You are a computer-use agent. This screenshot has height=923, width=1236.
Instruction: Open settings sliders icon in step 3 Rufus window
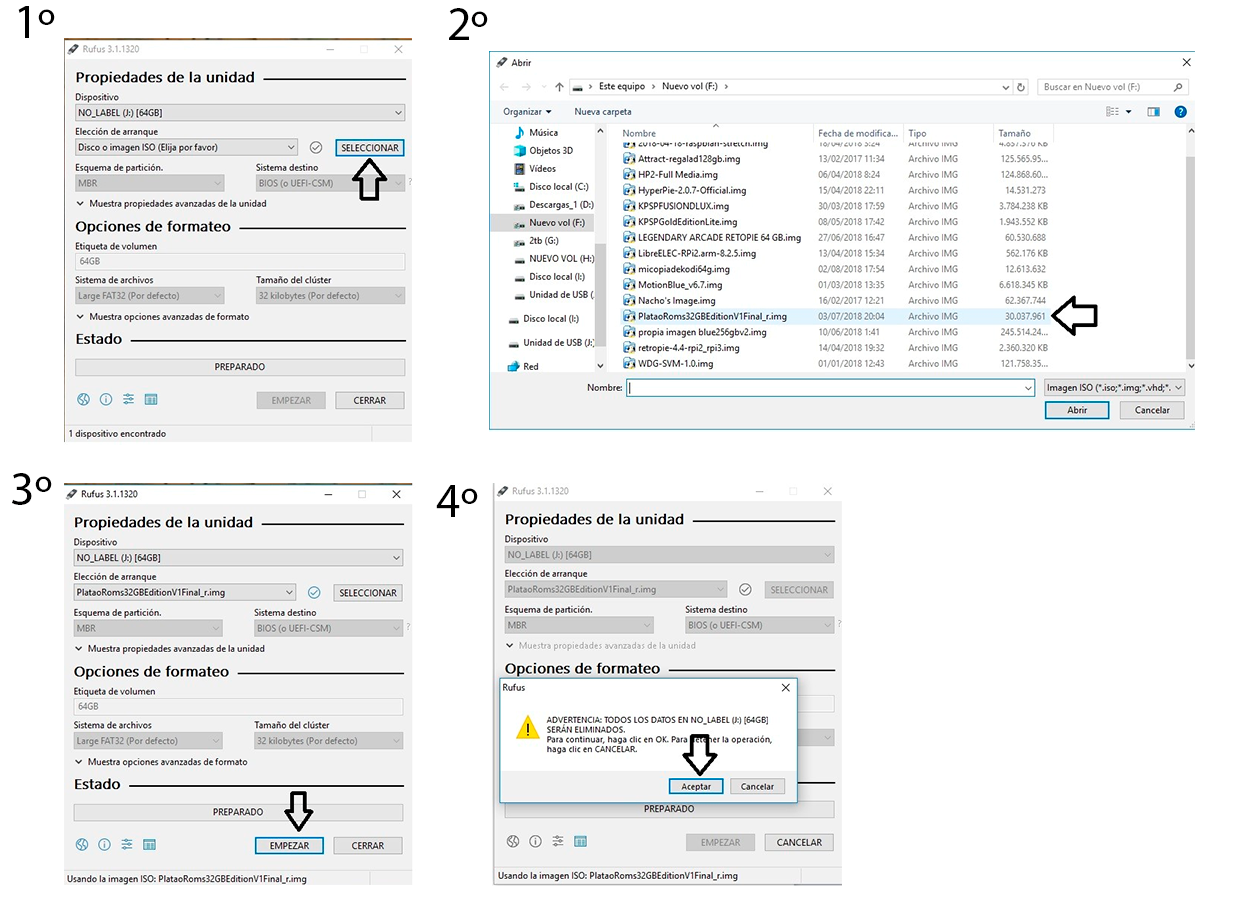click(127, 845)
